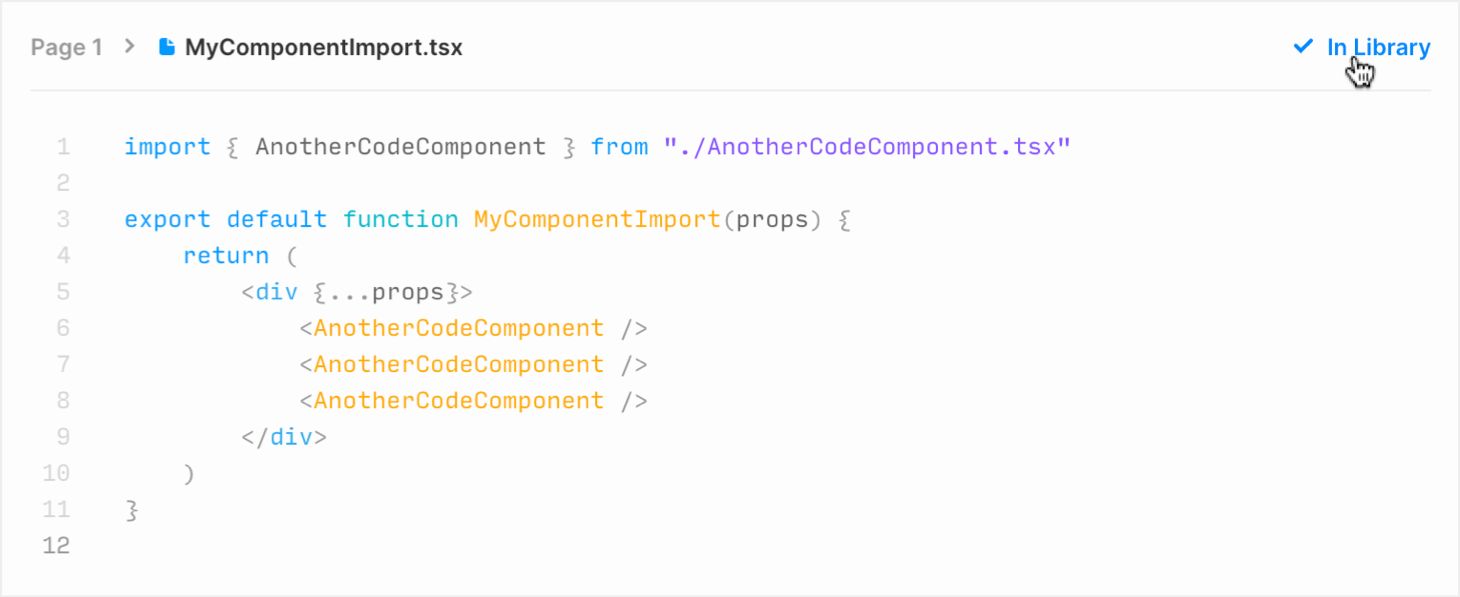Click the checkmark icon next to In Library
1460x597 pixels.
pyautogui.click(x=1303, y=46)
